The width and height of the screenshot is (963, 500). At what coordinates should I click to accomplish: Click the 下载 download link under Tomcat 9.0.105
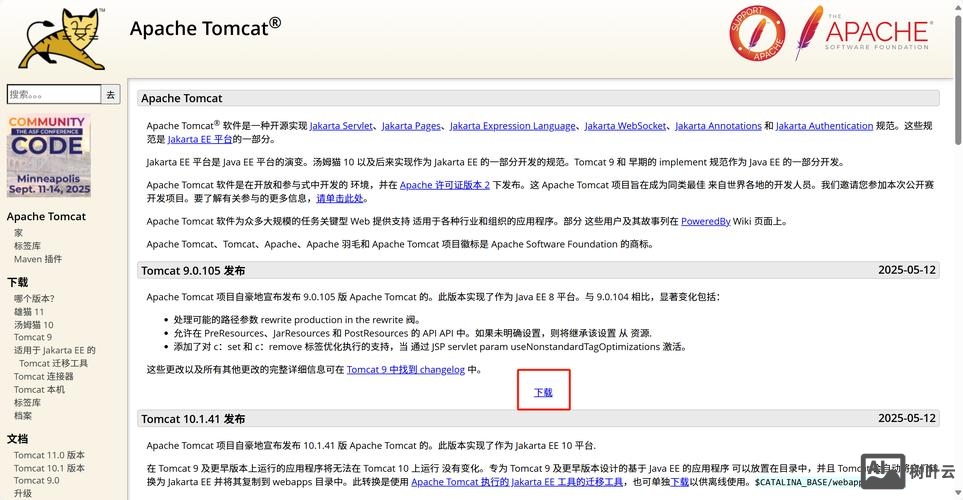[x=543, y=392]
